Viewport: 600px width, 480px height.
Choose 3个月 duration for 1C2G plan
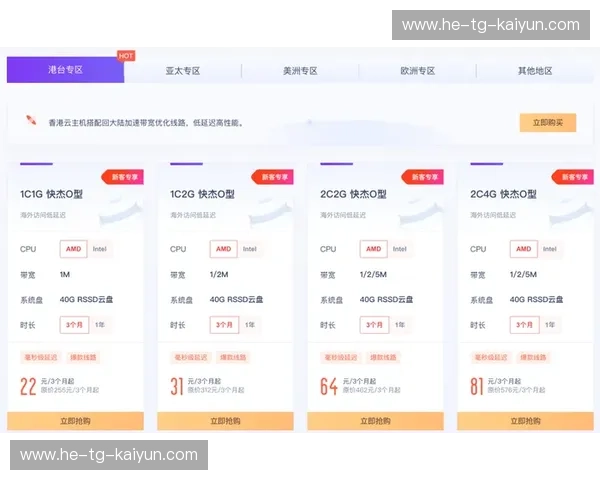[224, 325]
